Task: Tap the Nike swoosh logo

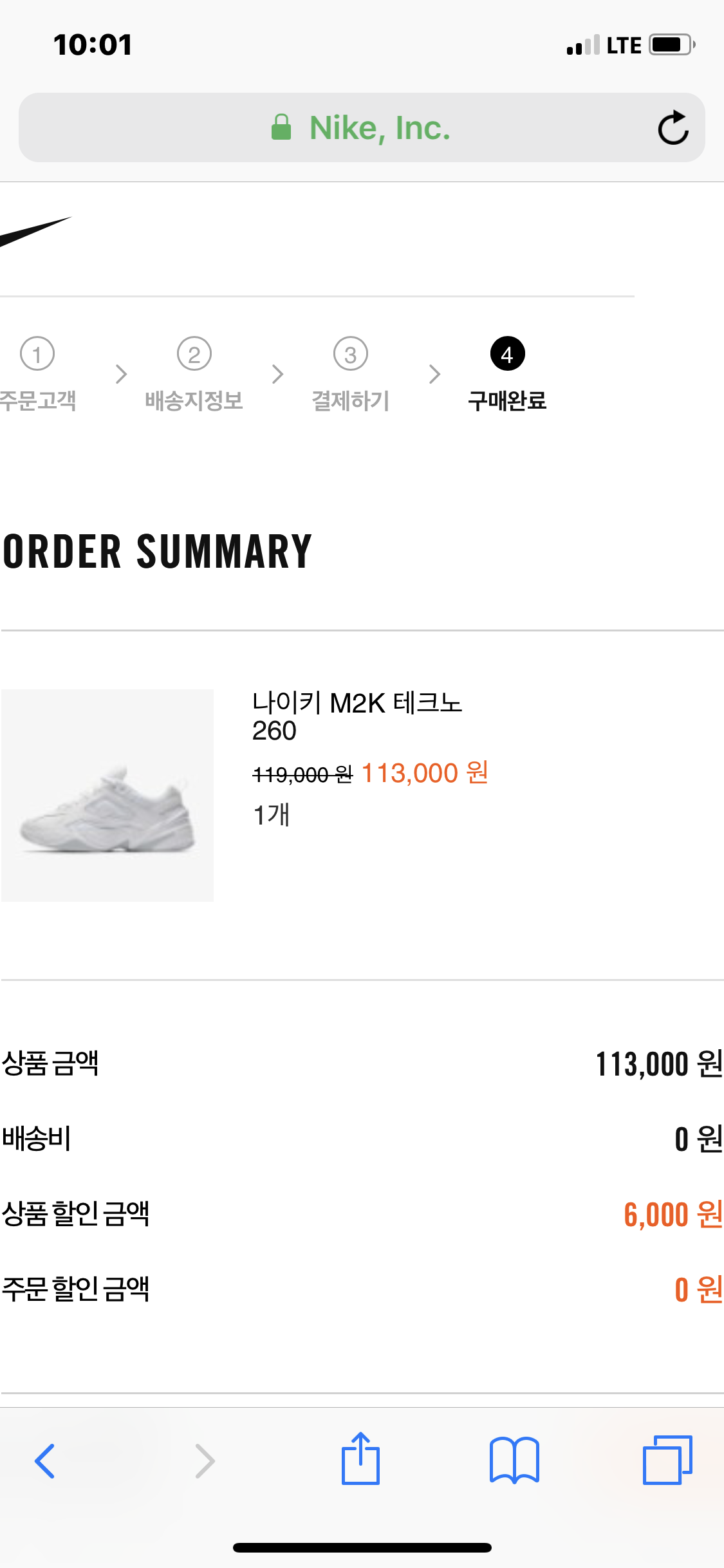Action: coord(33,232)
